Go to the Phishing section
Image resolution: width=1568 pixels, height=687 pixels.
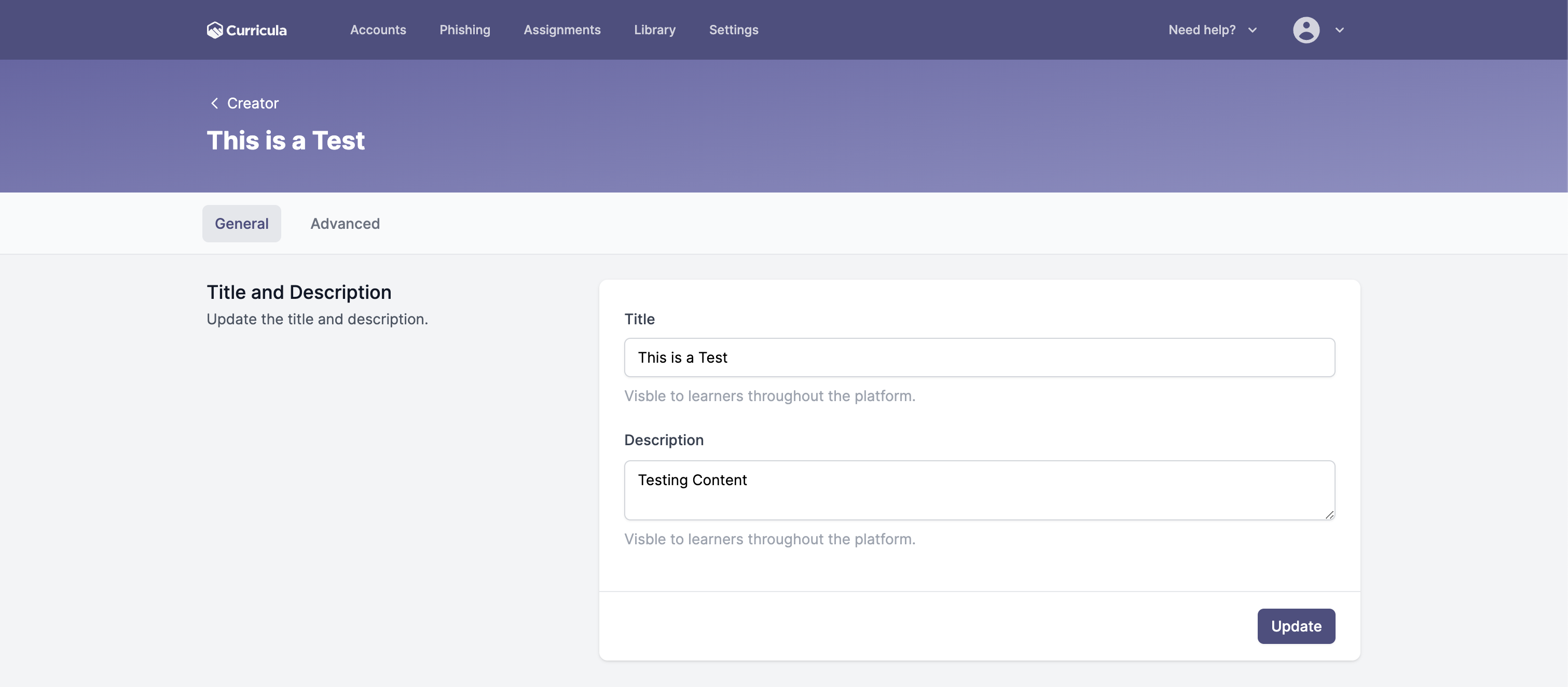(x=465, y=30)
